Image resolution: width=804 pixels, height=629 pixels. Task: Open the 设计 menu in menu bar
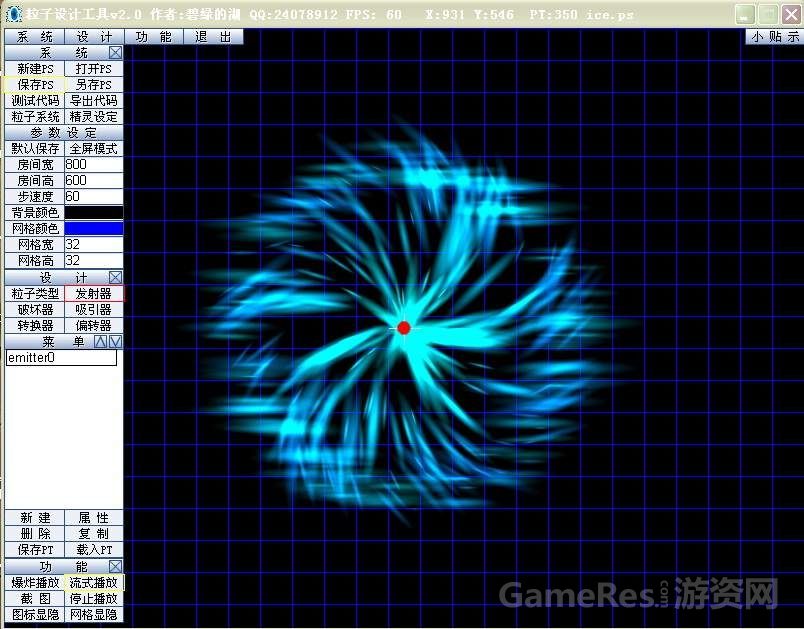click(95, 36)
